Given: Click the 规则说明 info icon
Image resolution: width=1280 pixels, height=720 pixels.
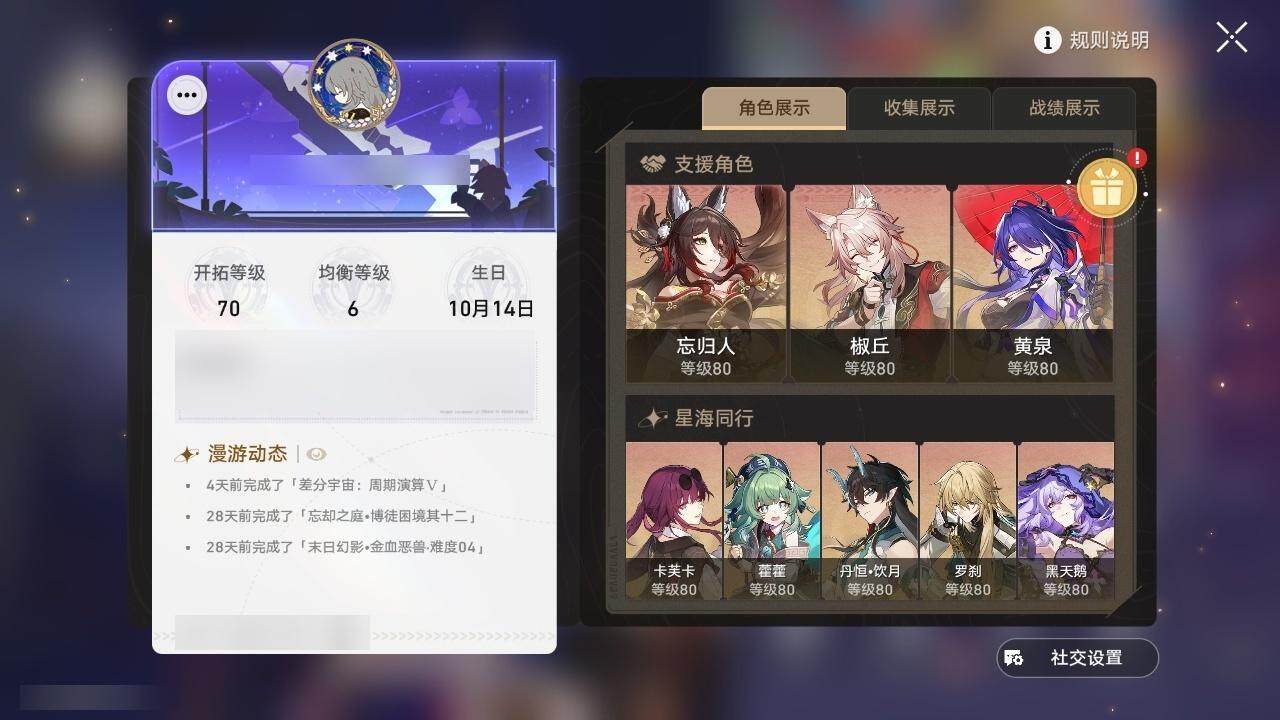Looking at the screenshot, I should tap(1047, 40).
